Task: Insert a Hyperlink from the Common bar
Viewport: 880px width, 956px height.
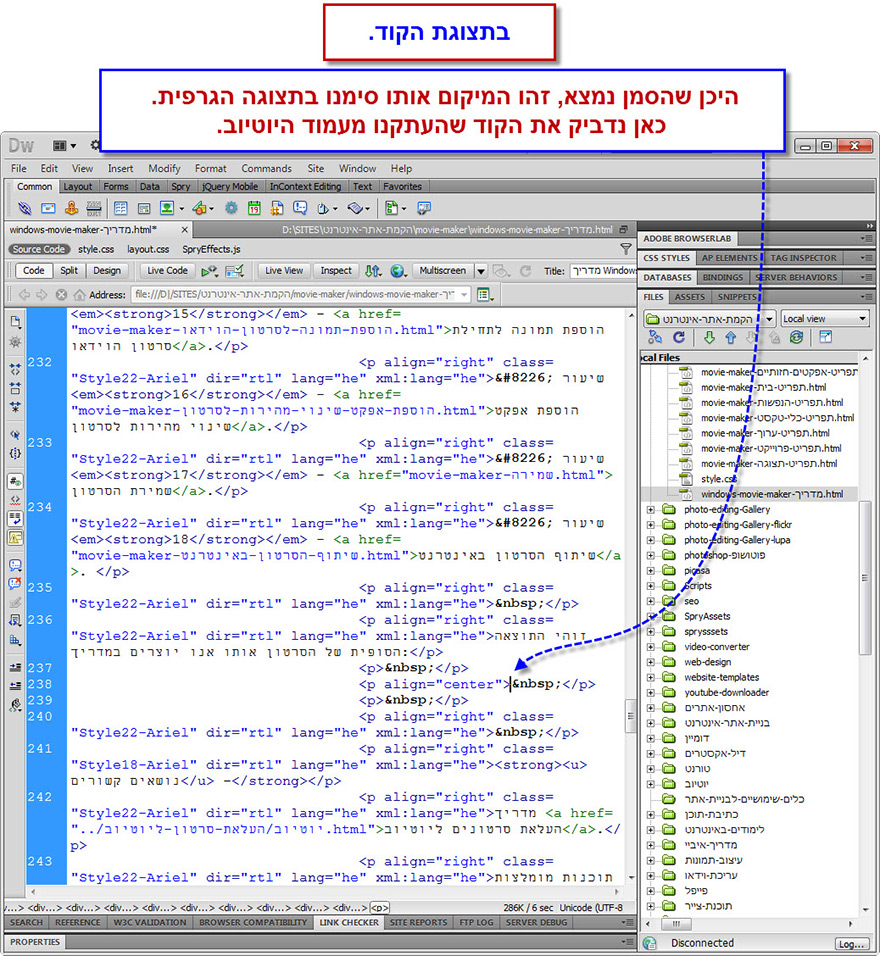Action: [24, 209]
